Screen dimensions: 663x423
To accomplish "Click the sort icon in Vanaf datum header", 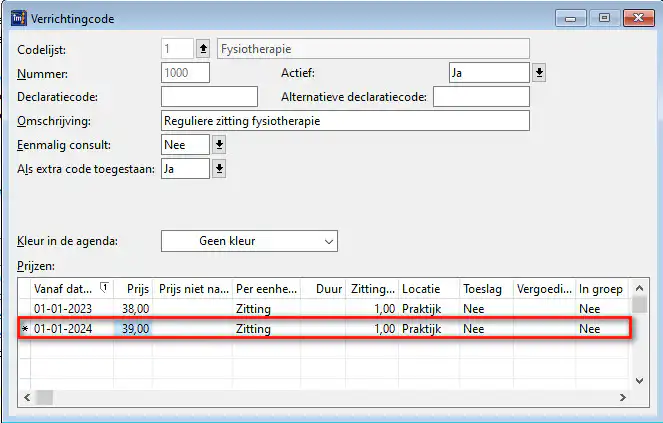I will 105,288.
